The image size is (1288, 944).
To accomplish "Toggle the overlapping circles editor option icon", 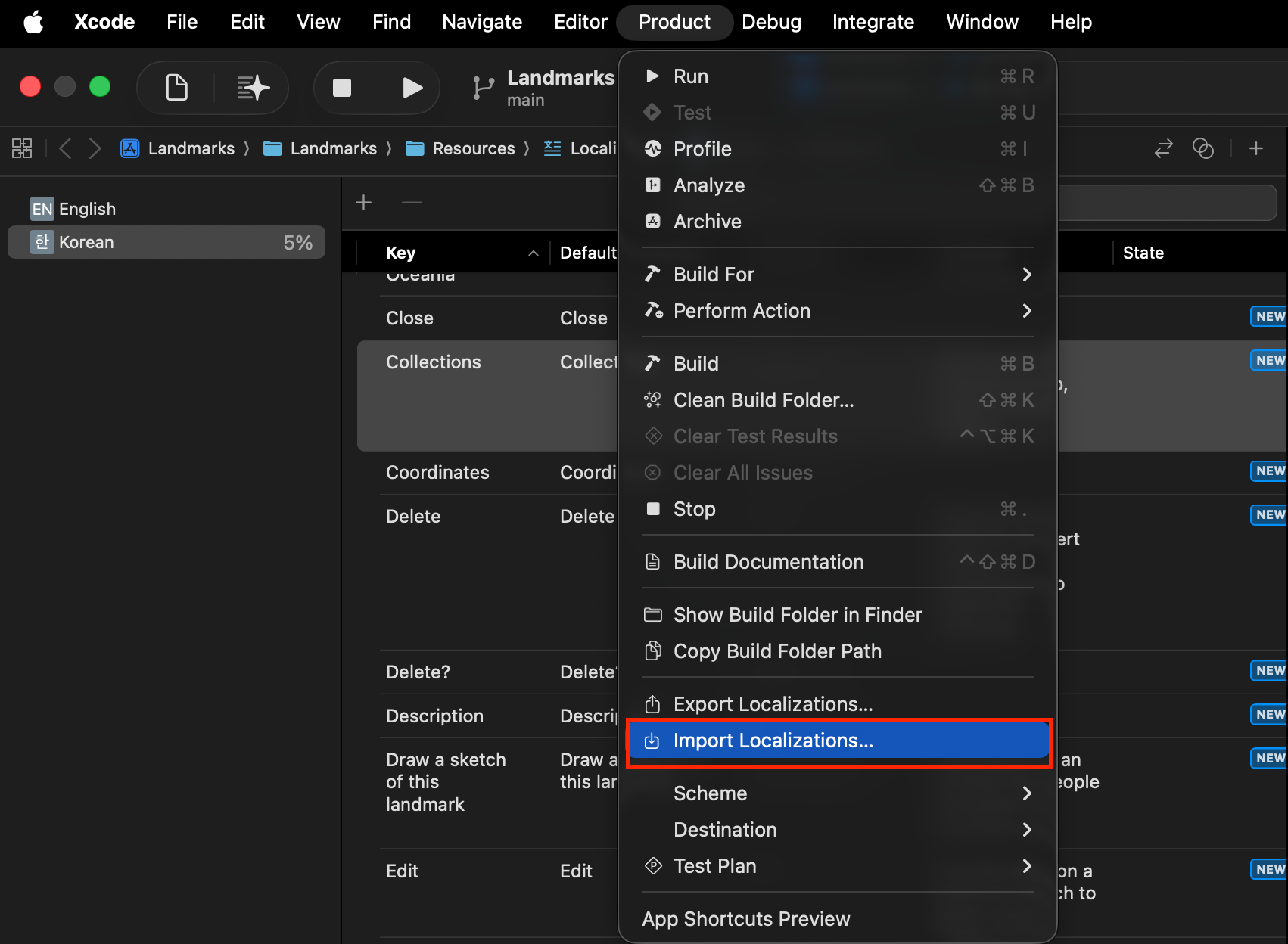I will pyautogui.click(x=1203, y=148).
